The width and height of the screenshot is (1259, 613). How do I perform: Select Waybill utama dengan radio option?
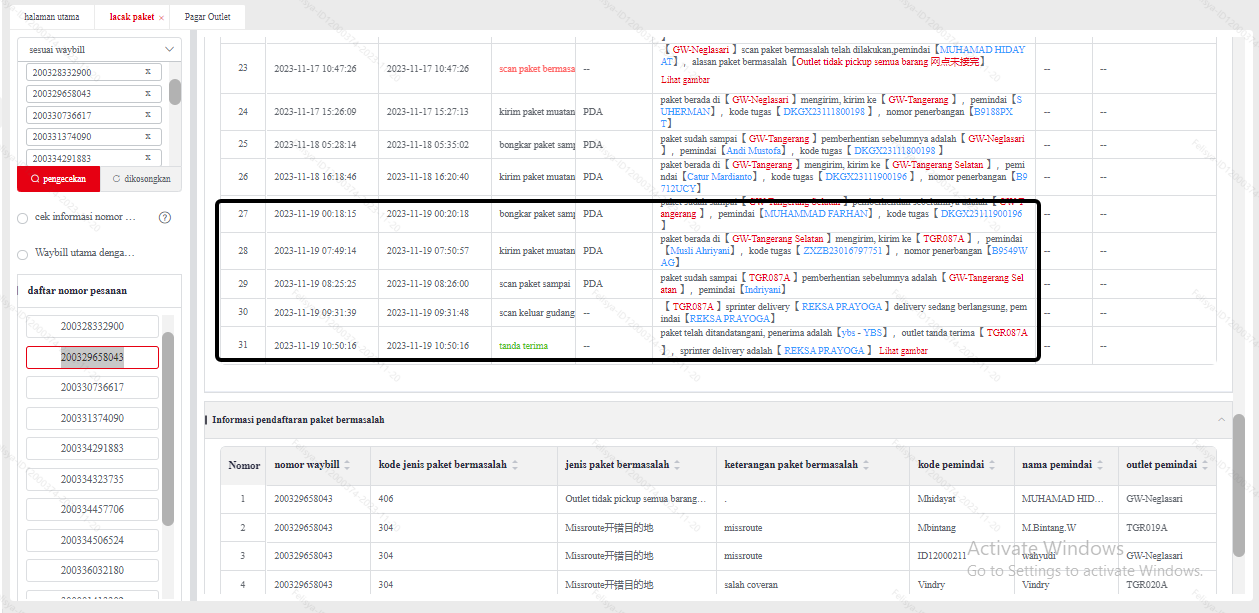click(x=23, y=253)
